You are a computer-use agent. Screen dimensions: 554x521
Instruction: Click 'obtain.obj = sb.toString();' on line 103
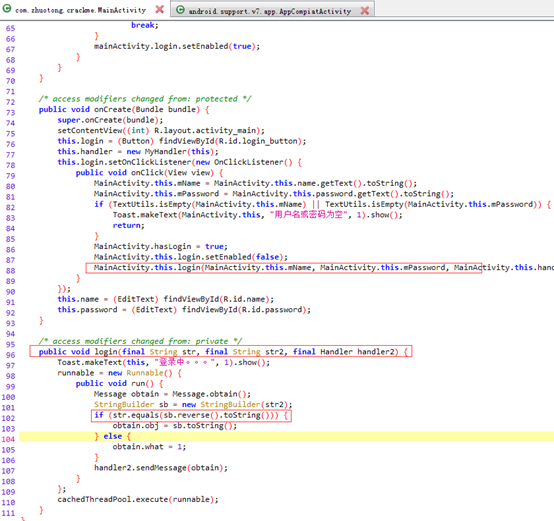click(175, 425)
